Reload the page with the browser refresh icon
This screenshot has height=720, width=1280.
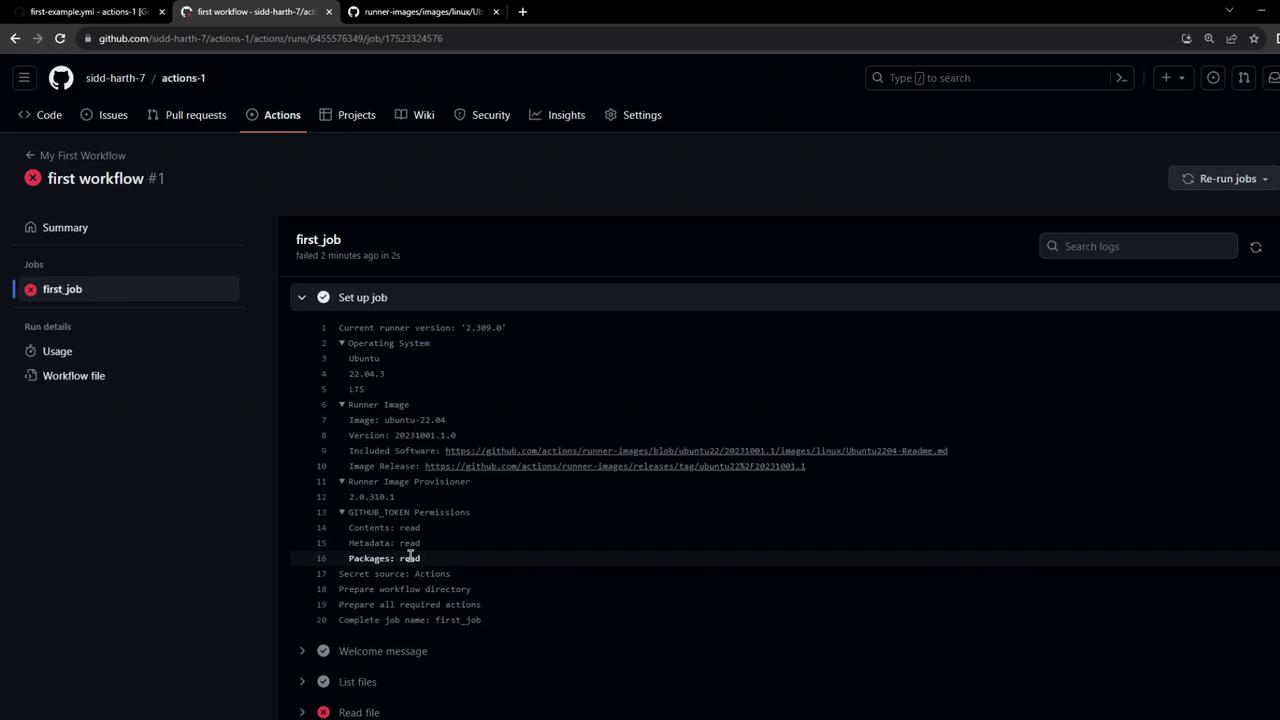(x=60, y=38)
